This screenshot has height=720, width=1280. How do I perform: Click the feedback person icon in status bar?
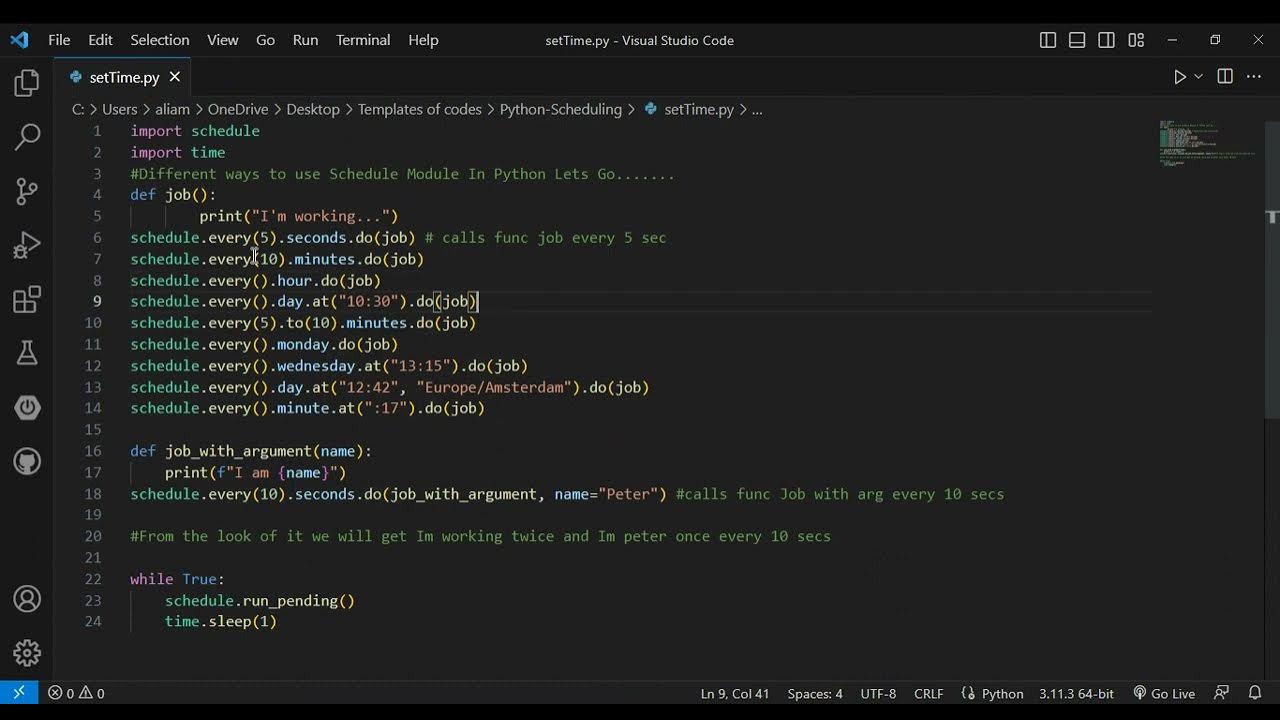(1221, 693)
